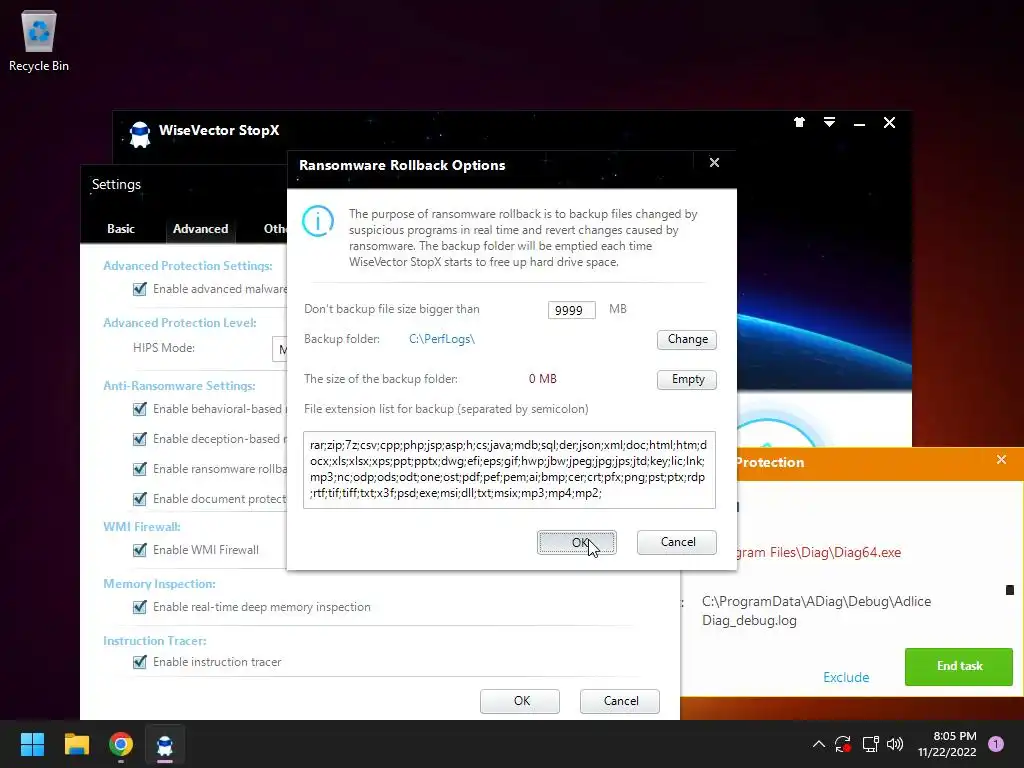Open File Explorer from the taskbar
Viewport: 1024px width, 768px height.
76,744
